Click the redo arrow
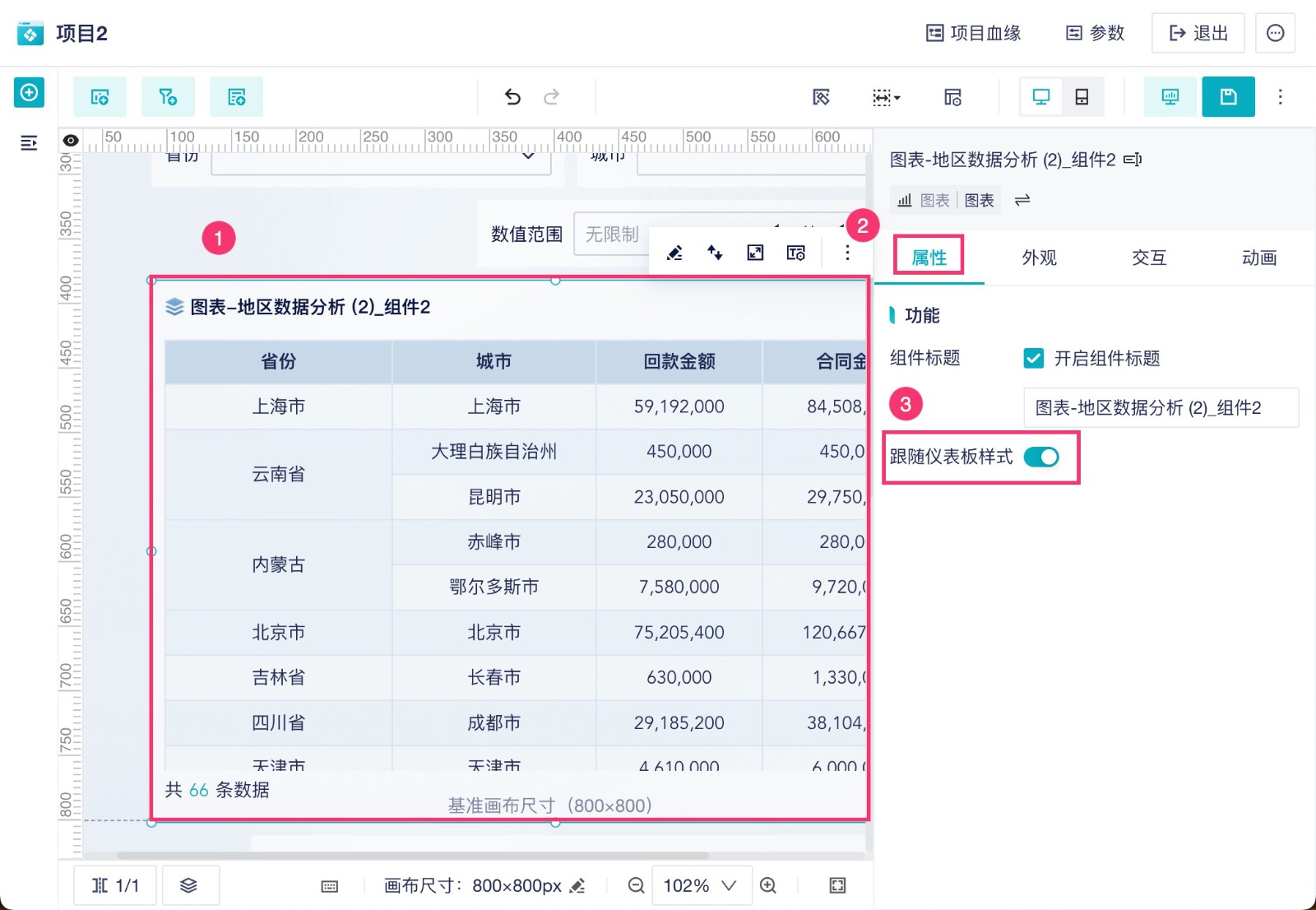1316x910 pixels. (551, 97)
